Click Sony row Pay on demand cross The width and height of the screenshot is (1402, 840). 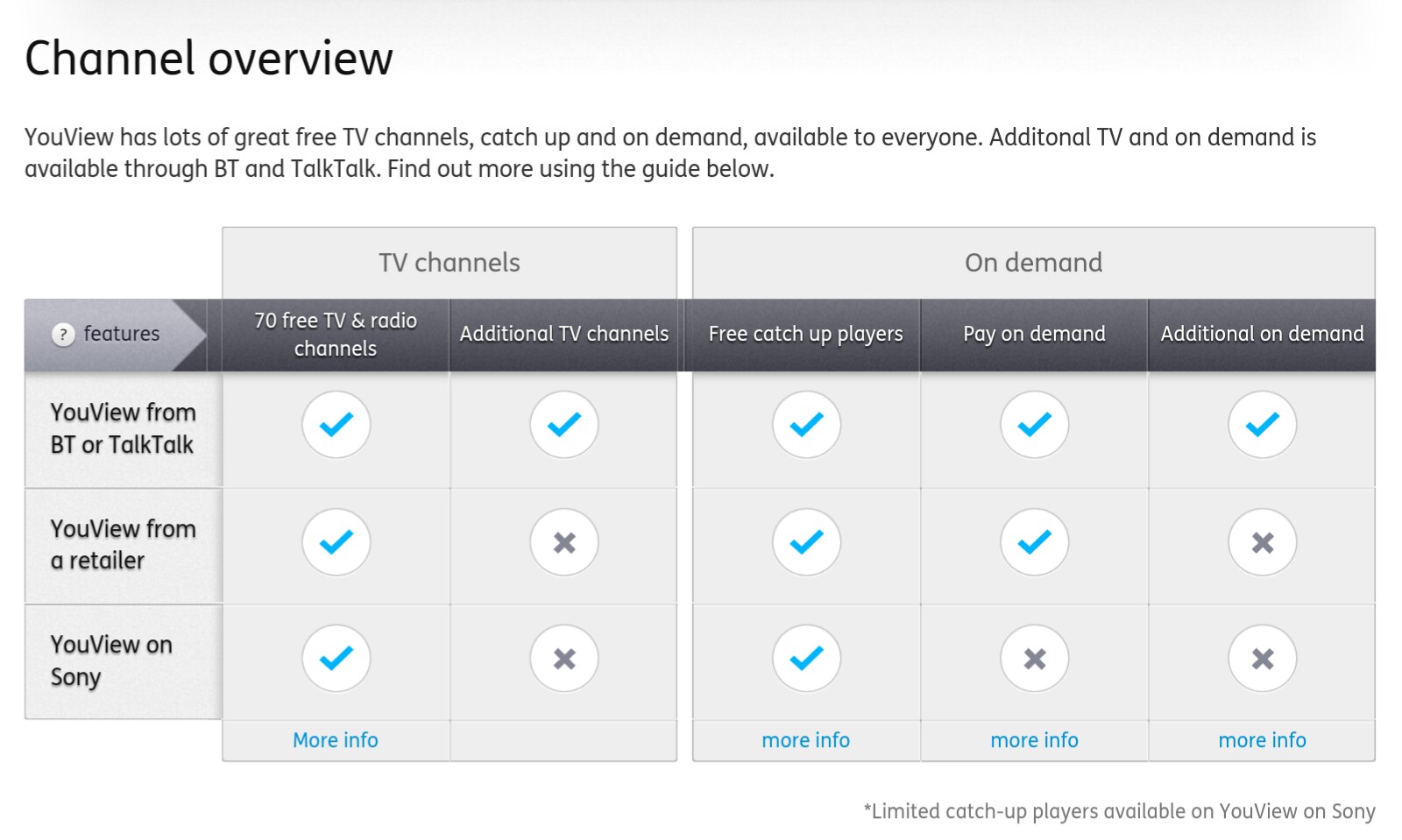click(1034, 659)
